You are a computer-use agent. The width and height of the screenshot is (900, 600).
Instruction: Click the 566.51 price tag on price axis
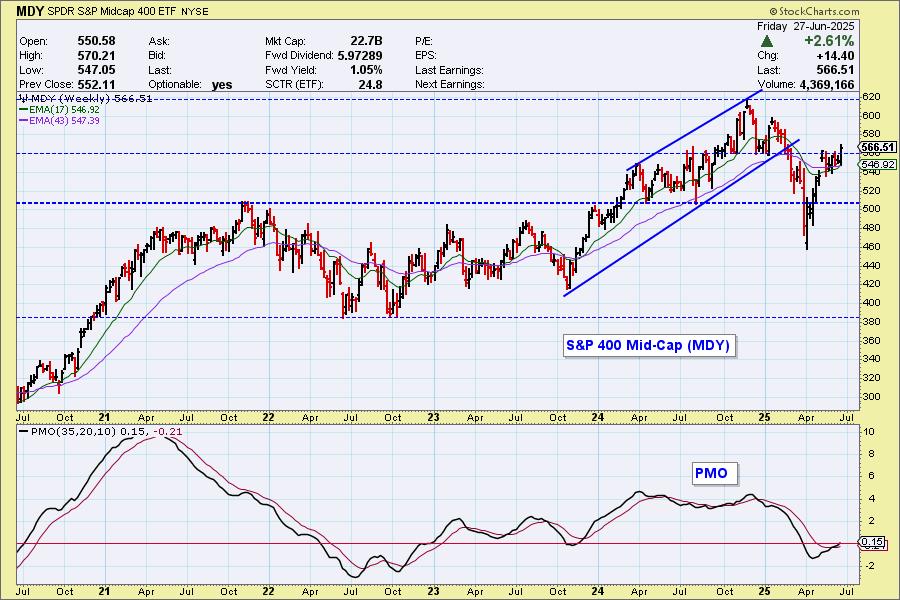(x=878, y=148)
